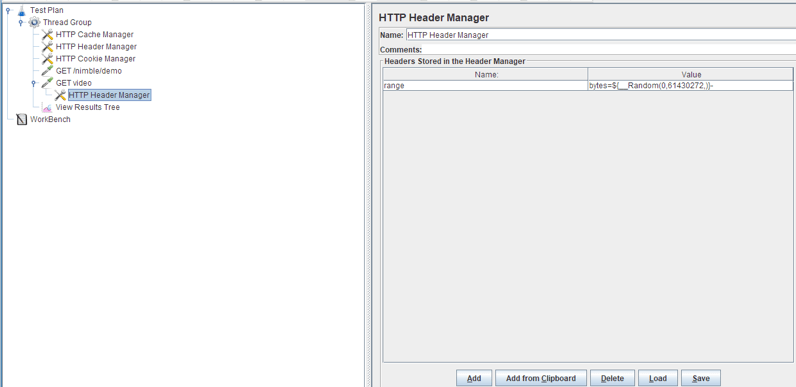Click the Test Plan flask icon
Viewport: 796px width, 387px height.
[x=21, y=10]
